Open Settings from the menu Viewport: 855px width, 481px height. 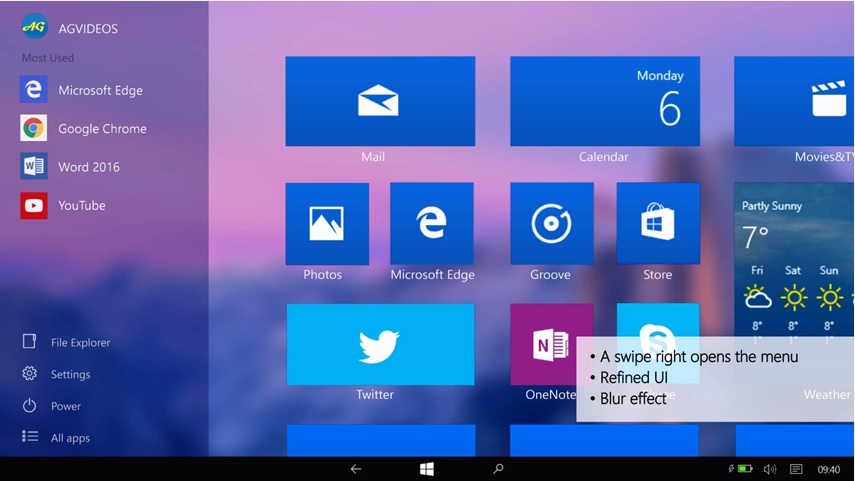(x=56, y=374)
